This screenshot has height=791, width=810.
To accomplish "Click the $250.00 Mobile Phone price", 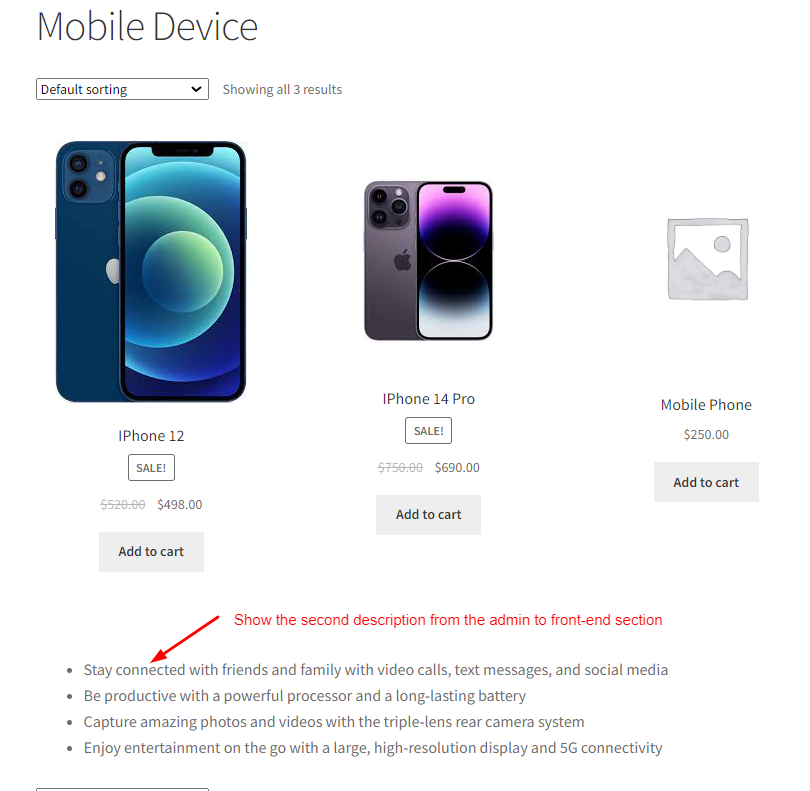I will click(x=706, y=435).
